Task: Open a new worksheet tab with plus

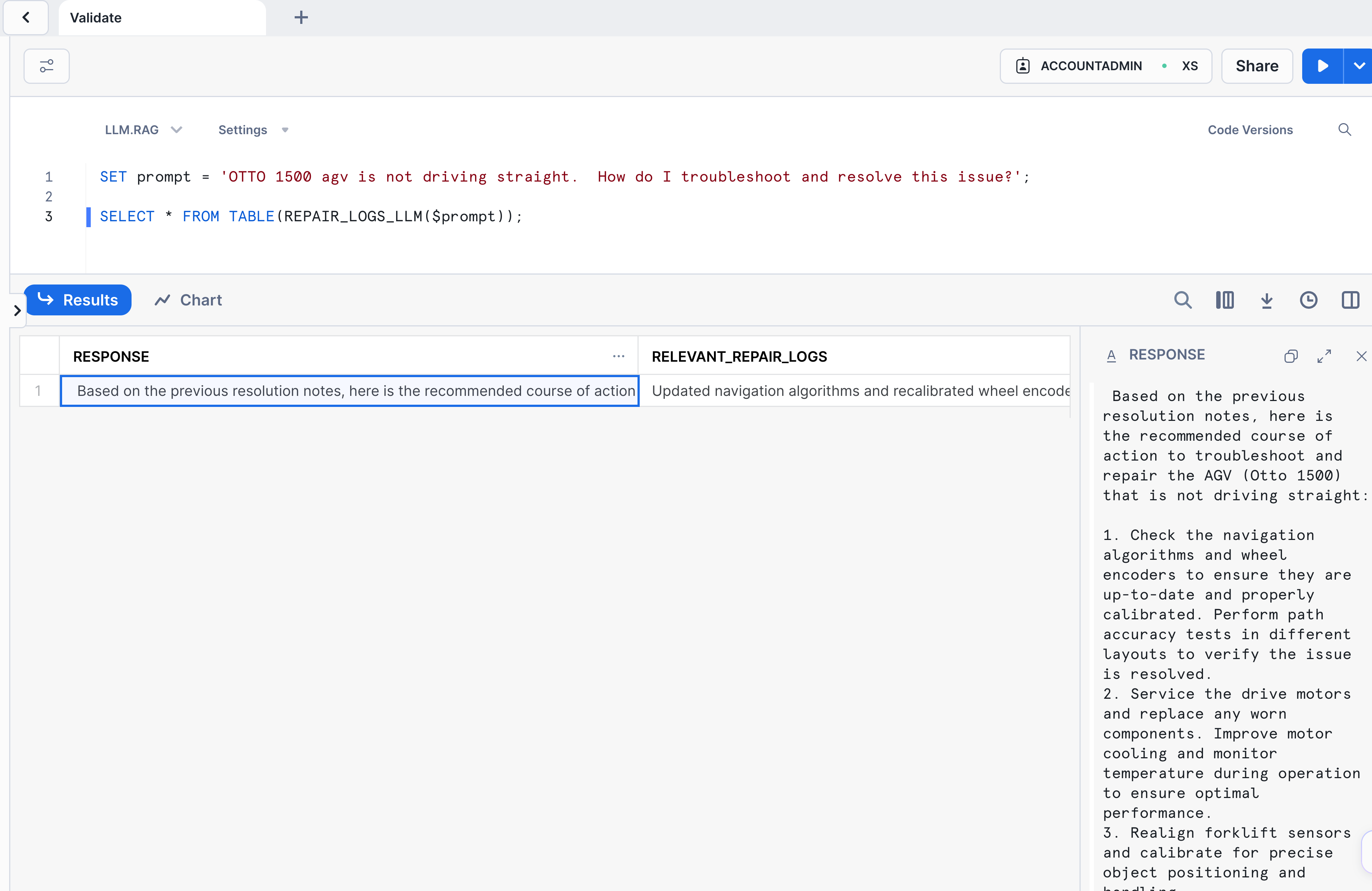Action: coord(301,18)
